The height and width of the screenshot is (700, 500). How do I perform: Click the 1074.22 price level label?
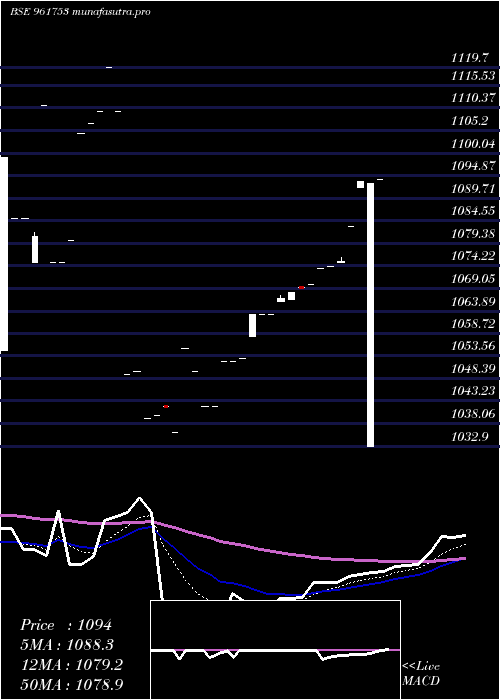pyautogui.click(x=473, y=256)
